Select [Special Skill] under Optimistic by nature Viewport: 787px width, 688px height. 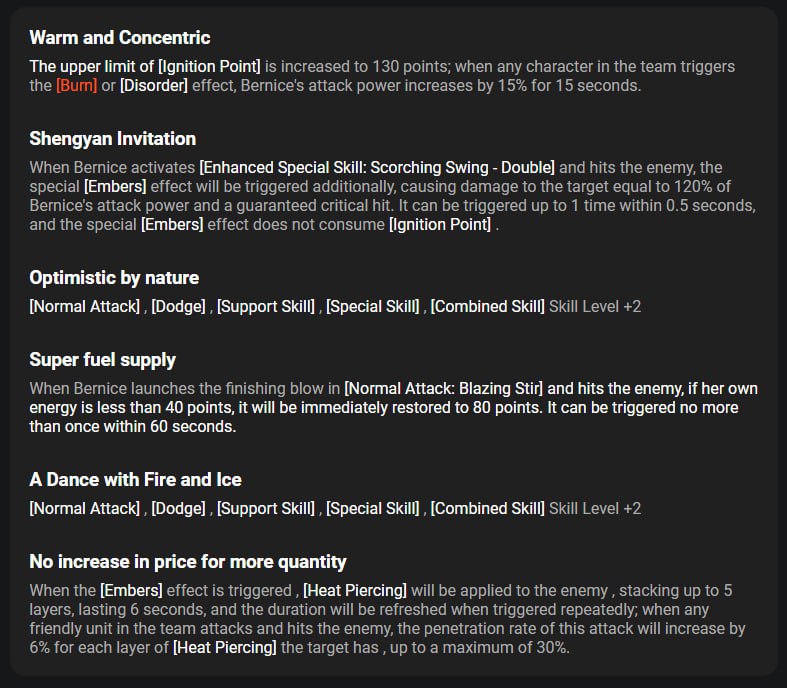(372, 306)
